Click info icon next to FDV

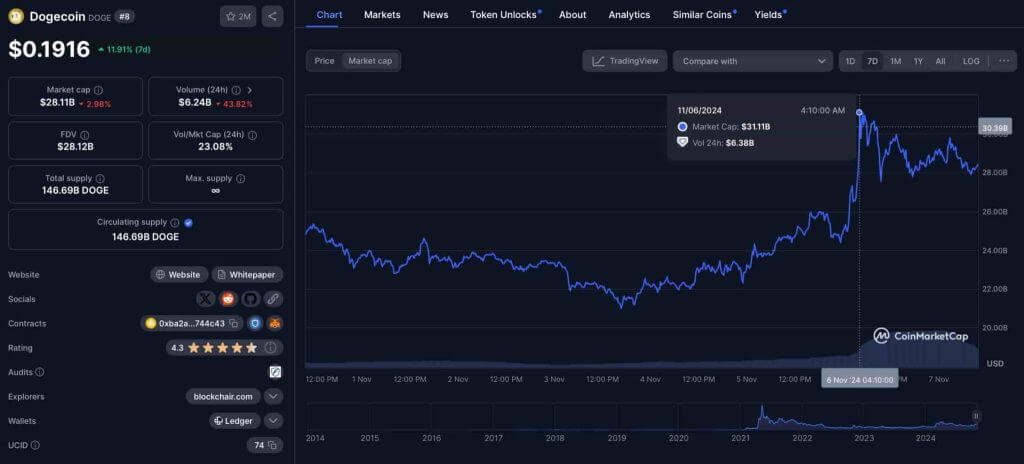point(85,135)
